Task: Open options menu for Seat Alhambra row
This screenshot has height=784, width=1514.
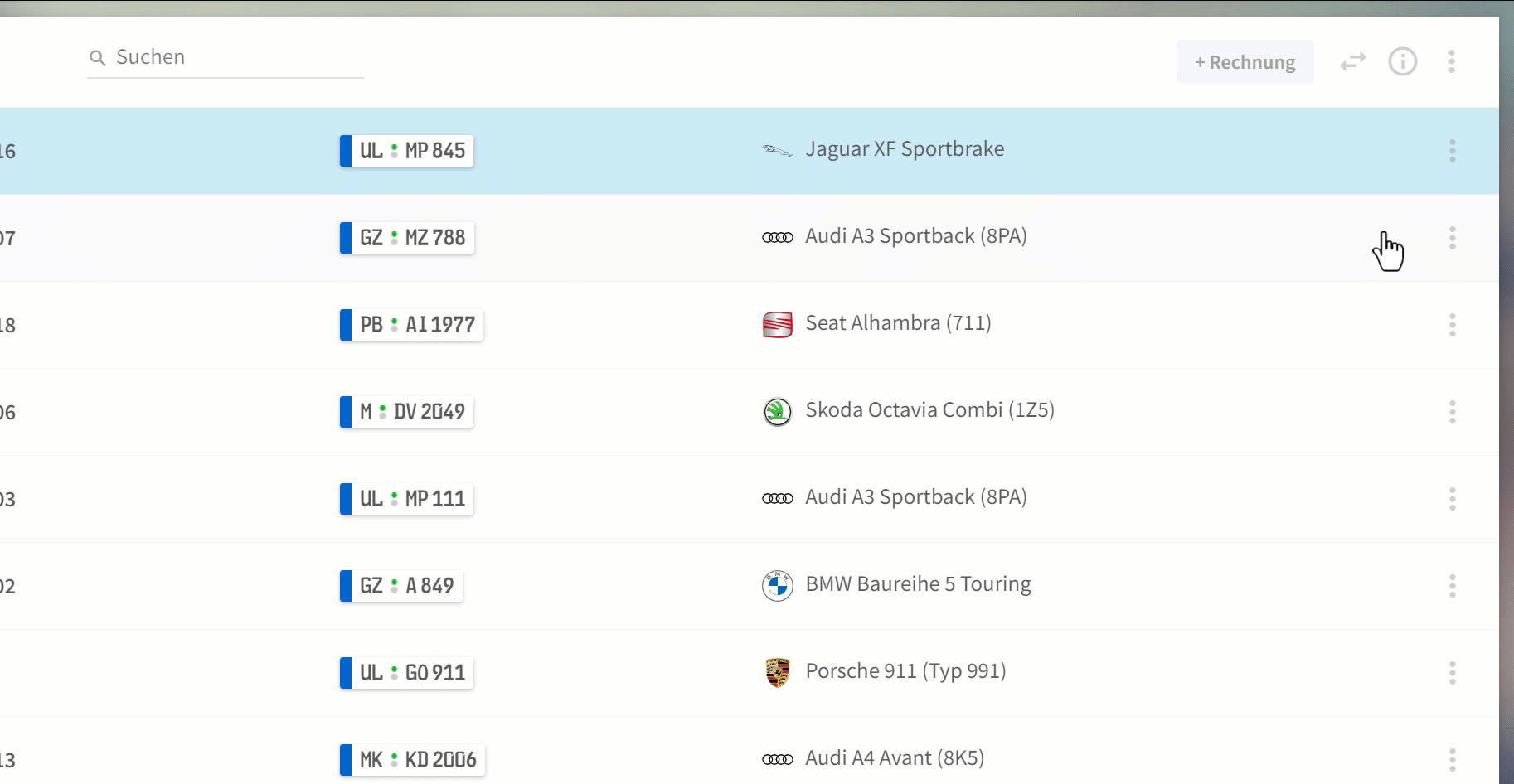Action: coord(1453,325)
